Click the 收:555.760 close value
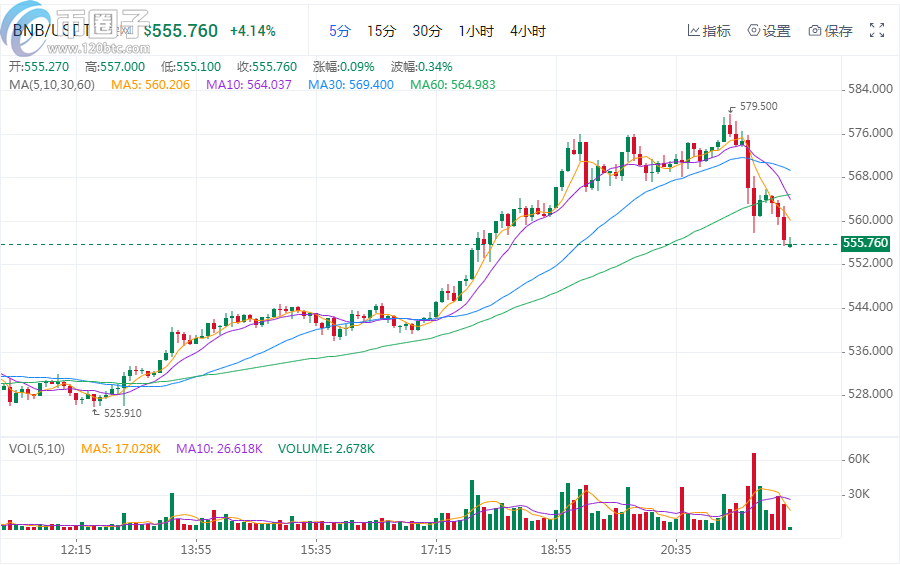This screenshot has height=565, width=900. pyautogui.click(x=267, y=67)
